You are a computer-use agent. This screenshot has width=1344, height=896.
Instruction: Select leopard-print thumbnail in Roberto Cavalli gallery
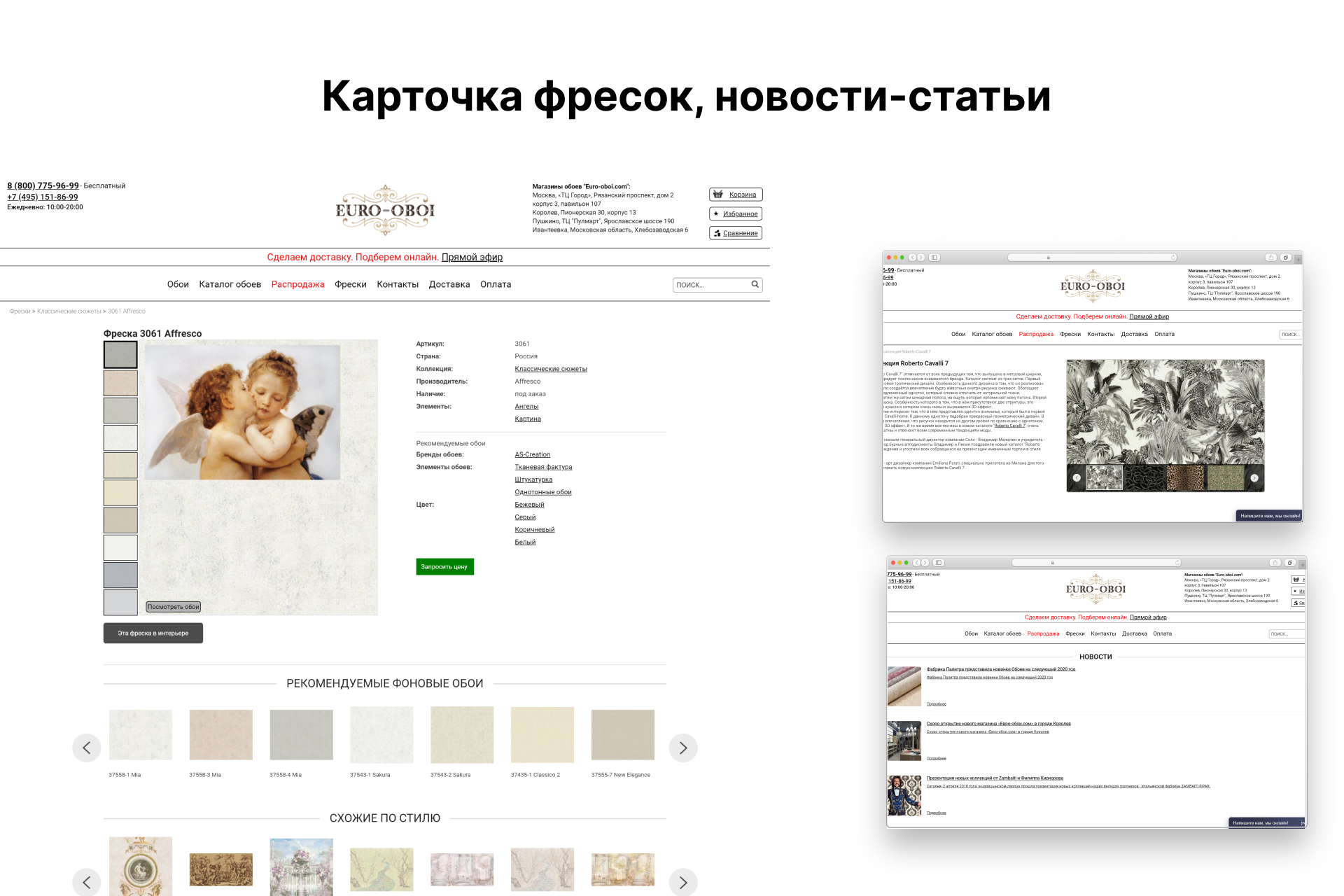pos(1186,478)
